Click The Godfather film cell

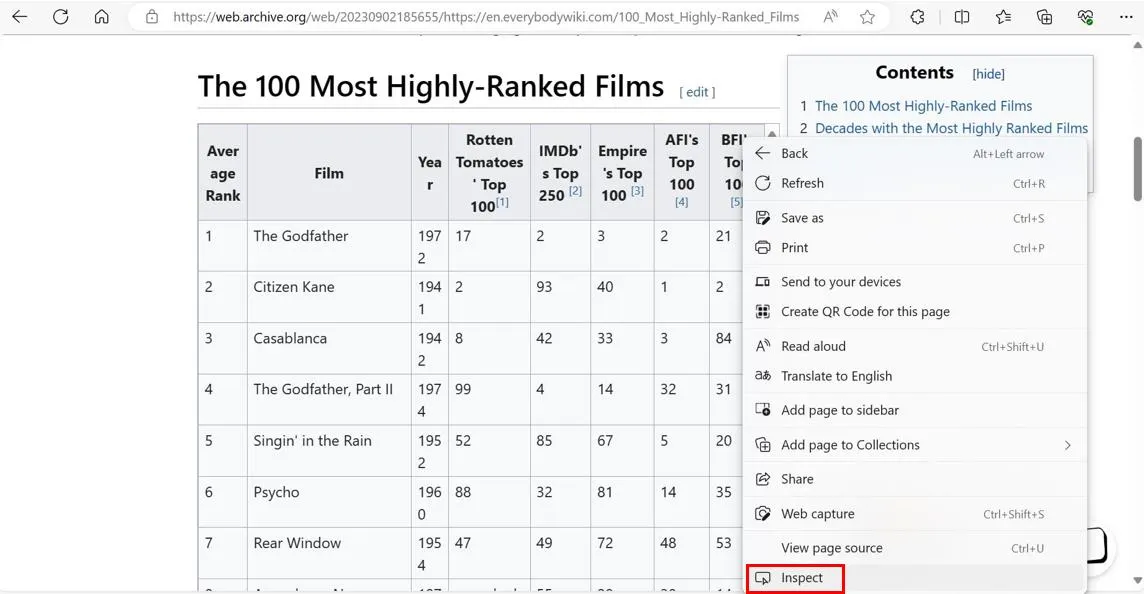click(329, 247)
